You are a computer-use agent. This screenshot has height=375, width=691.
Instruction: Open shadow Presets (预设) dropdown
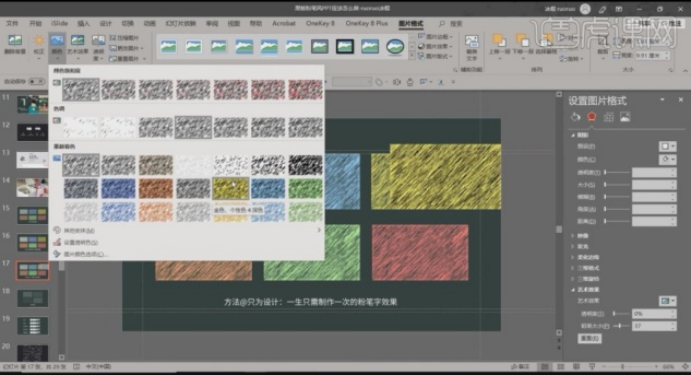click(667, 146)
